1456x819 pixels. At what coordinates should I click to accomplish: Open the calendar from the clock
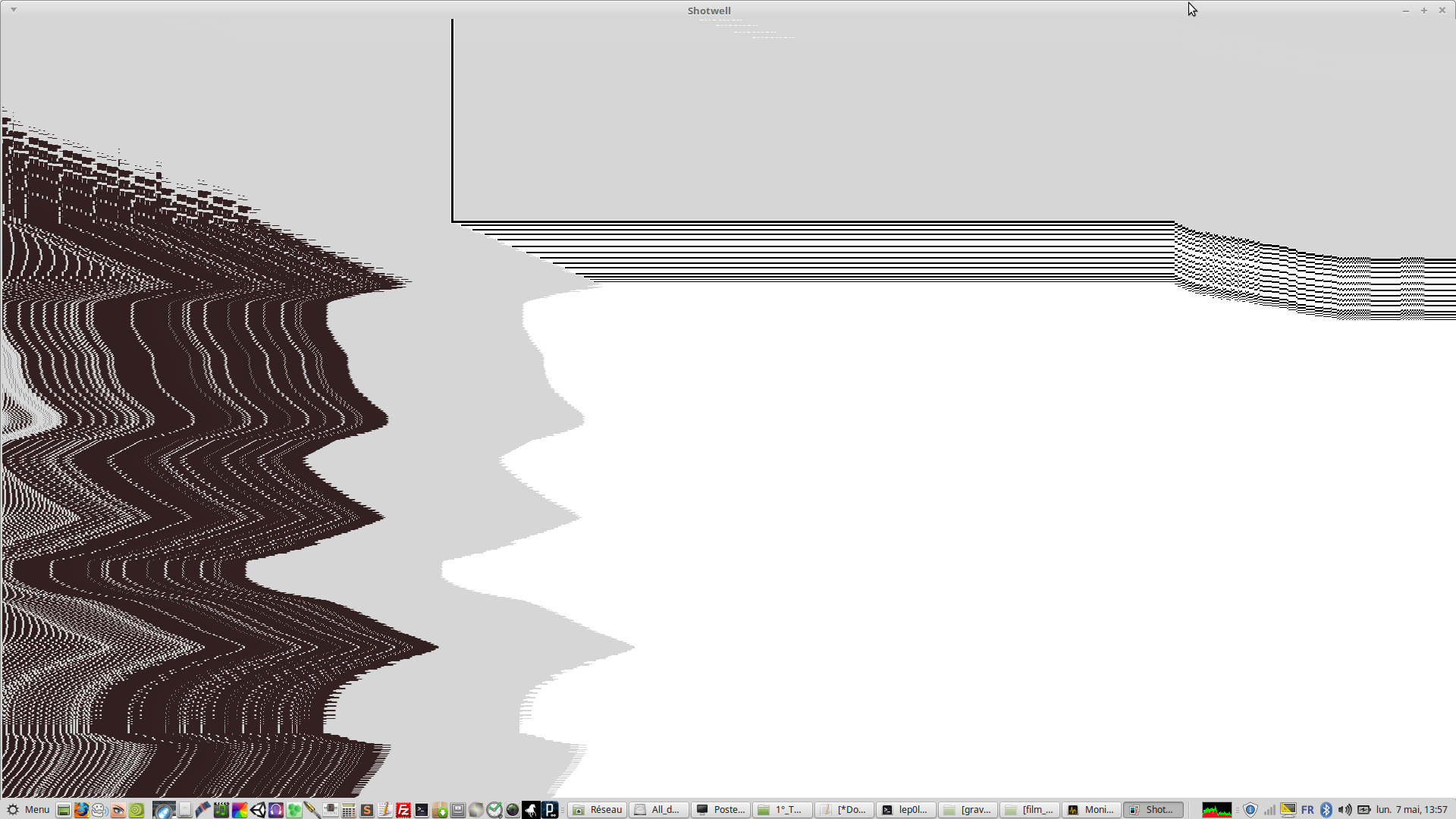point(1411,810)
